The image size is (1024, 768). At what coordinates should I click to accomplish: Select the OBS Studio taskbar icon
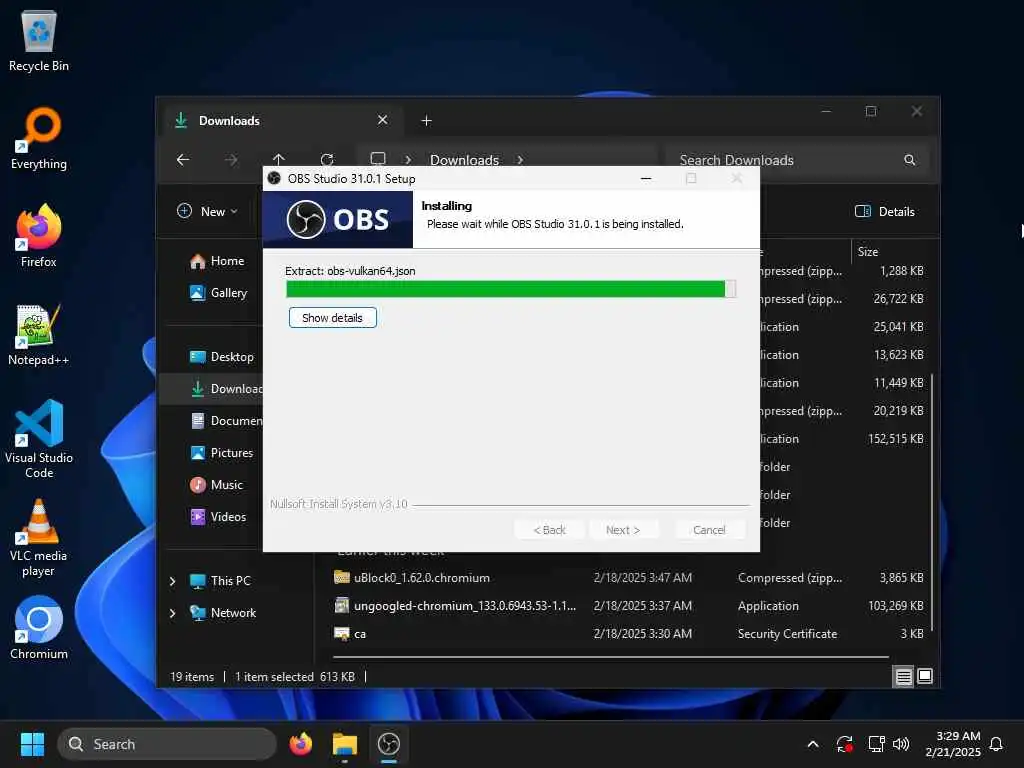[x=389, y=744]
